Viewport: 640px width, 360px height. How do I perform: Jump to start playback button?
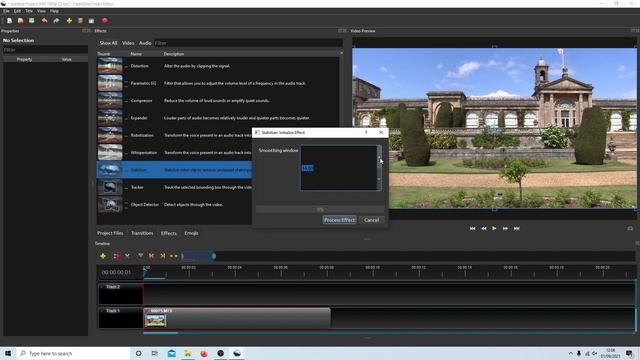(472, 229)
